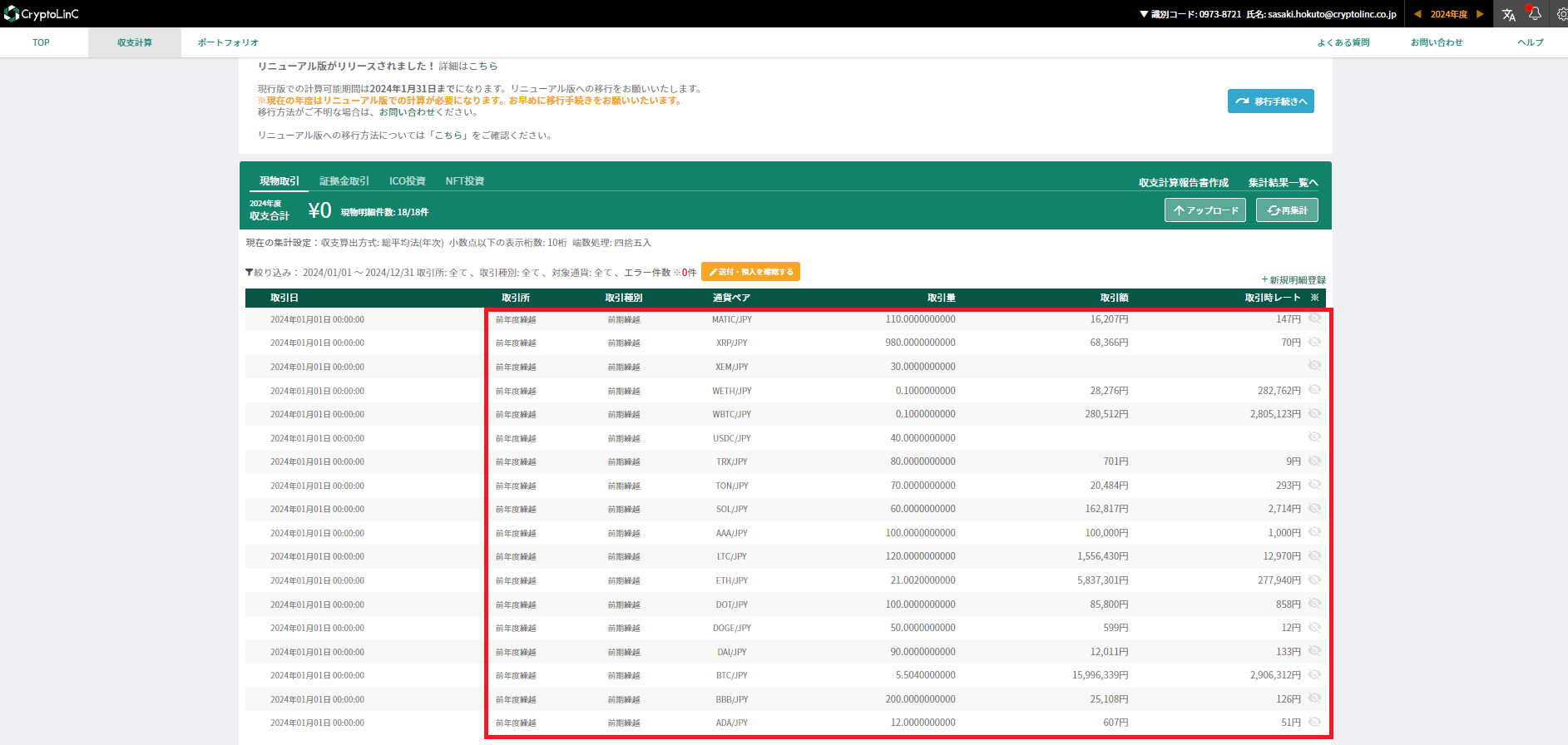Click the 取引日 column header
This screenshot has height=745, width=1568.
point(284,298)
